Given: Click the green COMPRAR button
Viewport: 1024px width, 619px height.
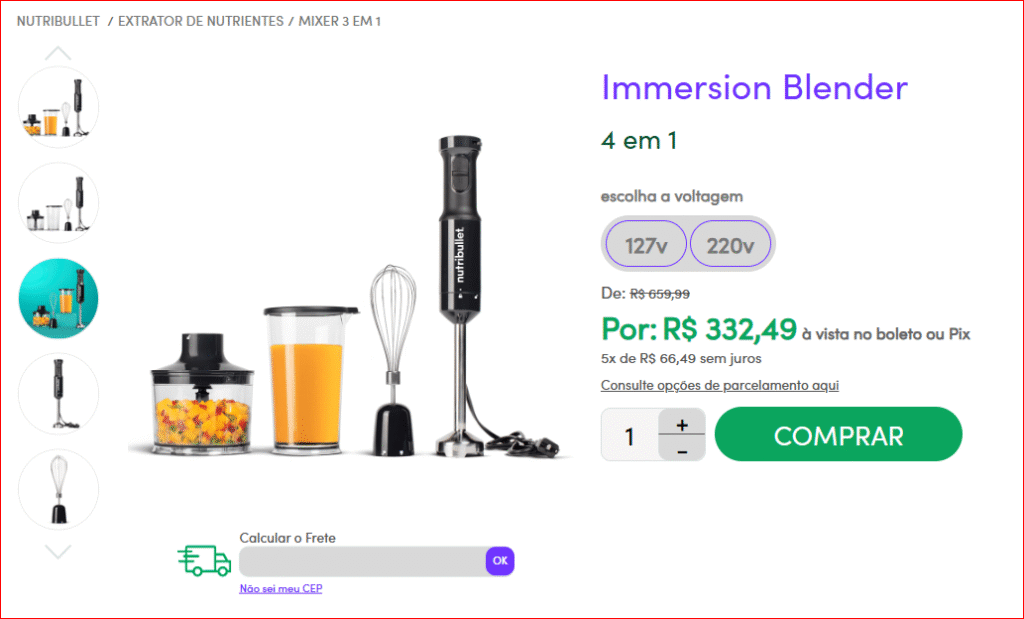Looking at the screenshot, I should click(x=839, y=434).
